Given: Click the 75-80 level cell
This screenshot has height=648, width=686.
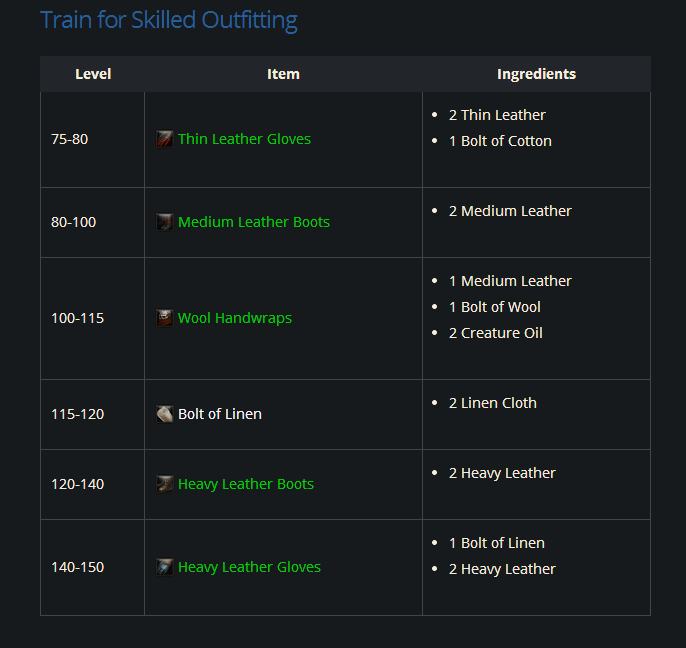Looking at the screenshot, I should click(69, 139).
